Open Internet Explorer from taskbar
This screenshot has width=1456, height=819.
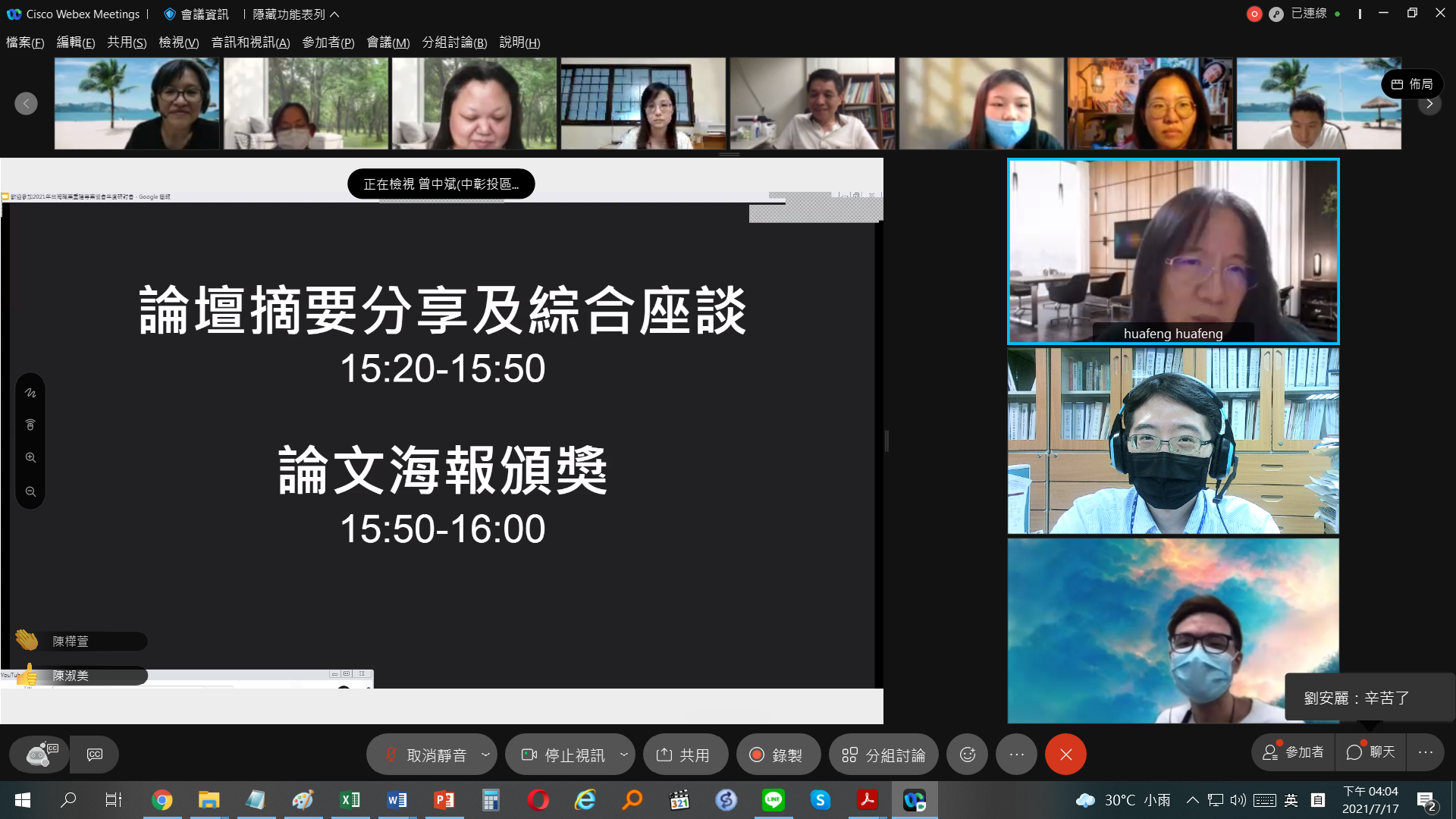point(585,800)
